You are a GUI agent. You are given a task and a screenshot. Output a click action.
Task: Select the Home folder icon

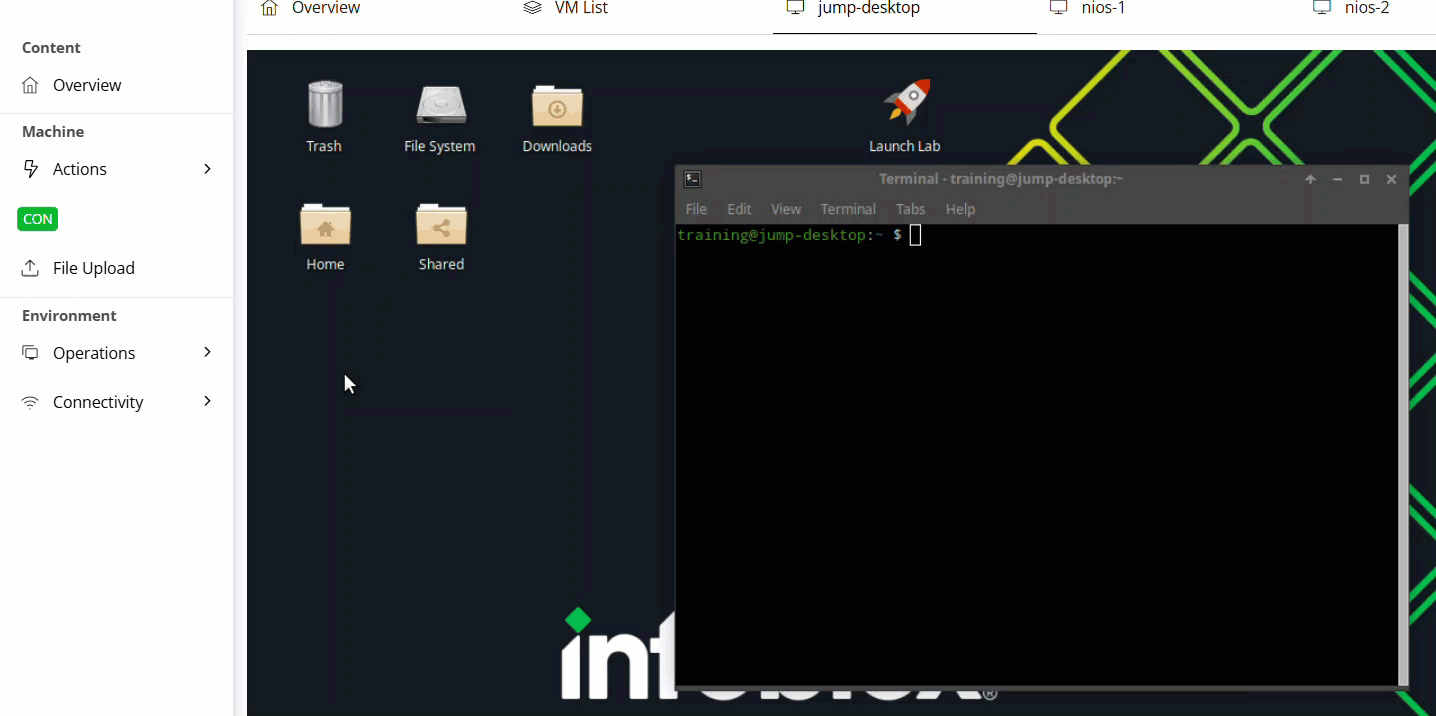point(325,224)
